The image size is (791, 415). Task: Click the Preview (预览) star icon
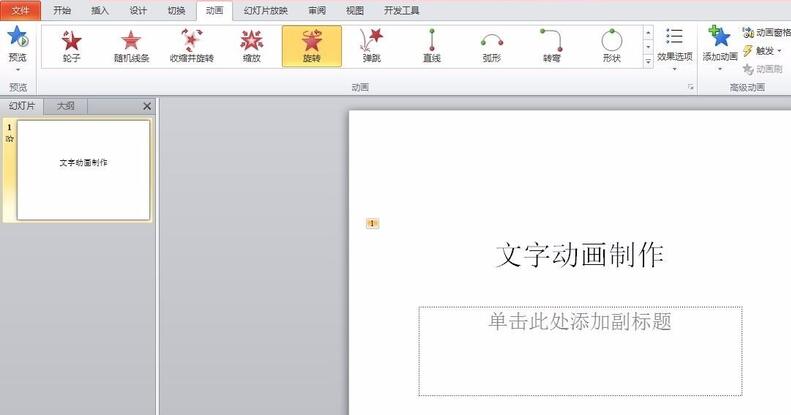tap(18, 37)
